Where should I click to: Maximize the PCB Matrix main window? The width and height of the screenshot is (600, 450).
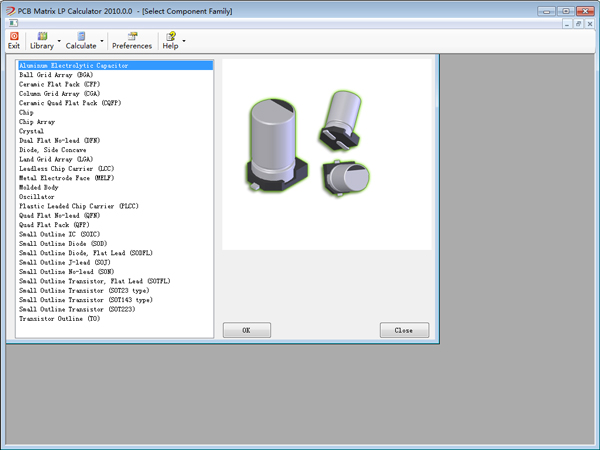click(566, 11)
